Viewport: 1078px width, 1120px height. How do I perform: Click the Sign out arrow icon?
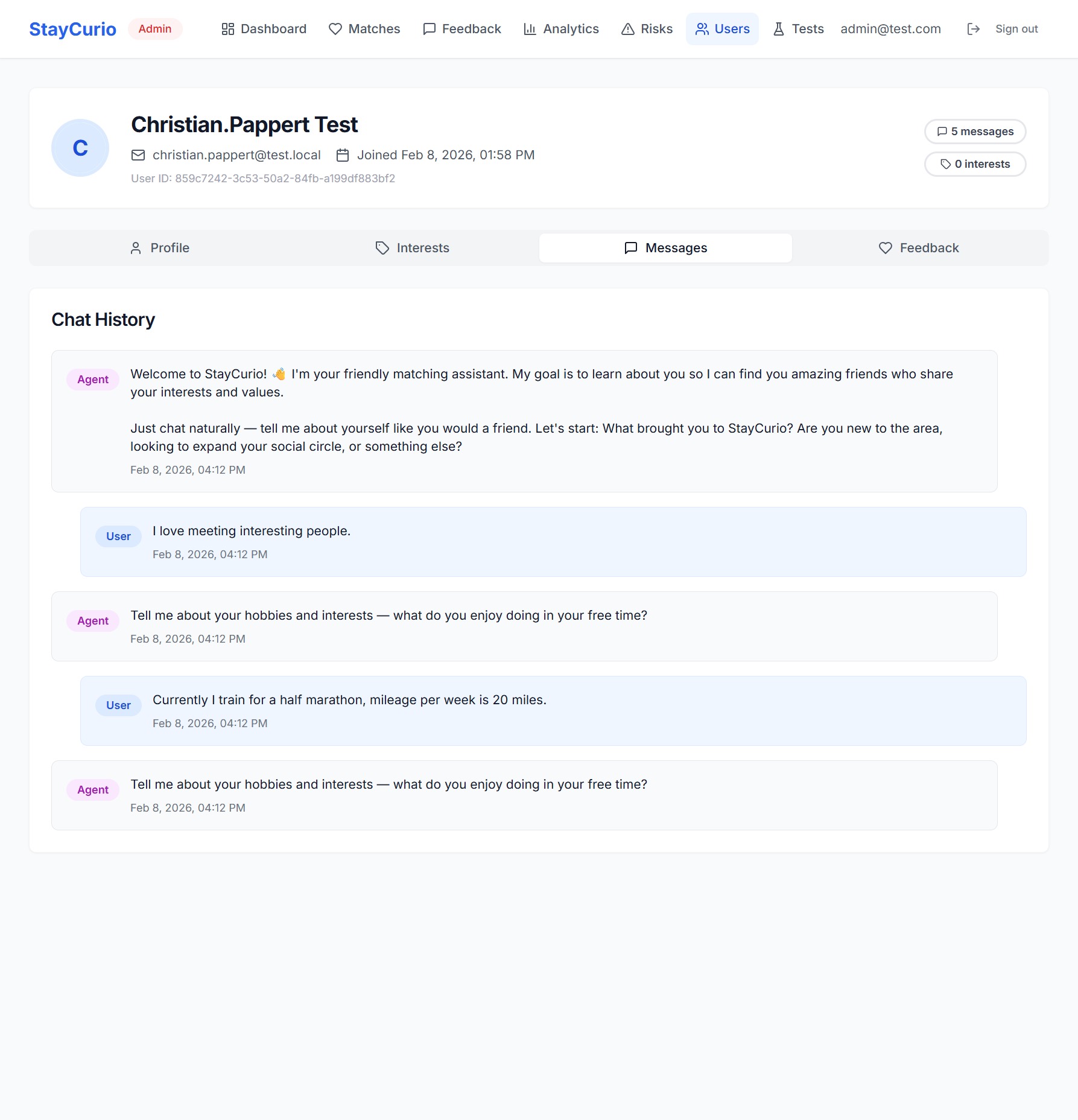point(973,29)
